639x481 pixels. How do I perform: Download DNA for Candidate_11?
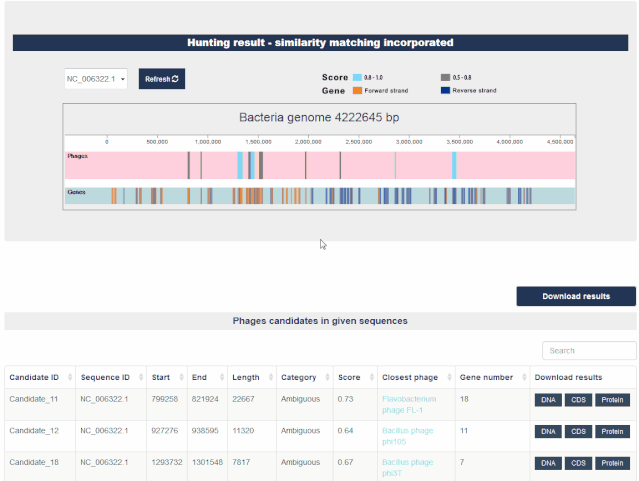click(x=547, y=401)
